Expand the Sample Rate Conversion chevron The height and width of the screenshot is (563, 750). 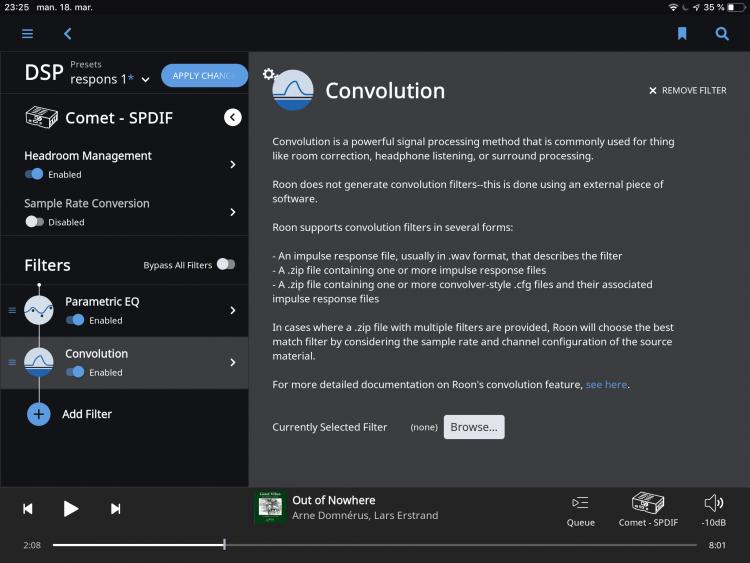tap(232, 212)
